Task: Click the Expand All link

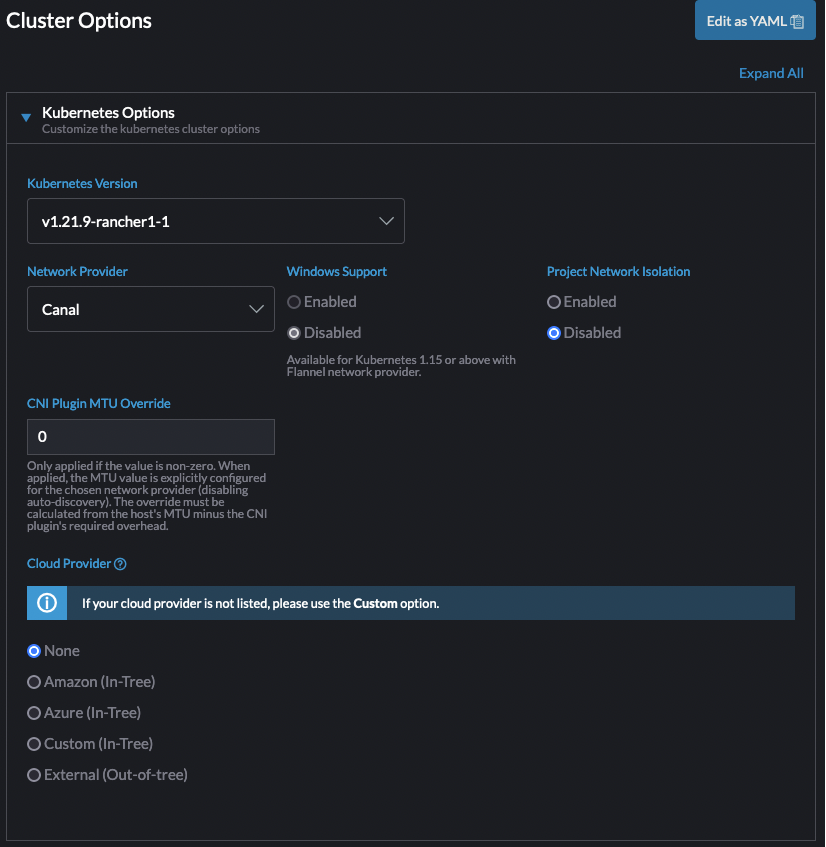Action: 770,73
